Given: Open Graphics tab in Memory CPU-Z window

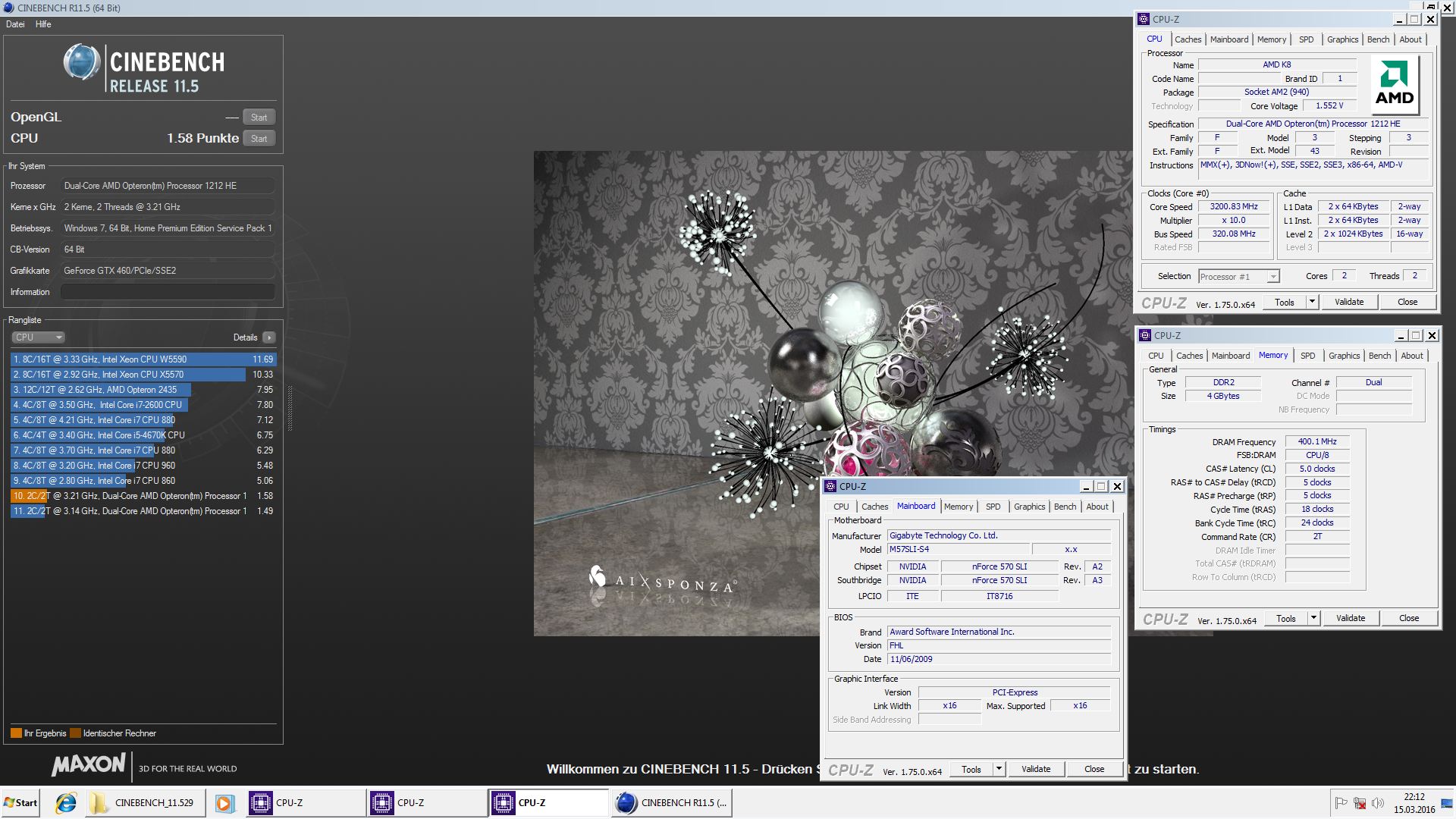Looking at the screenshot, I should pos(1344,356).
